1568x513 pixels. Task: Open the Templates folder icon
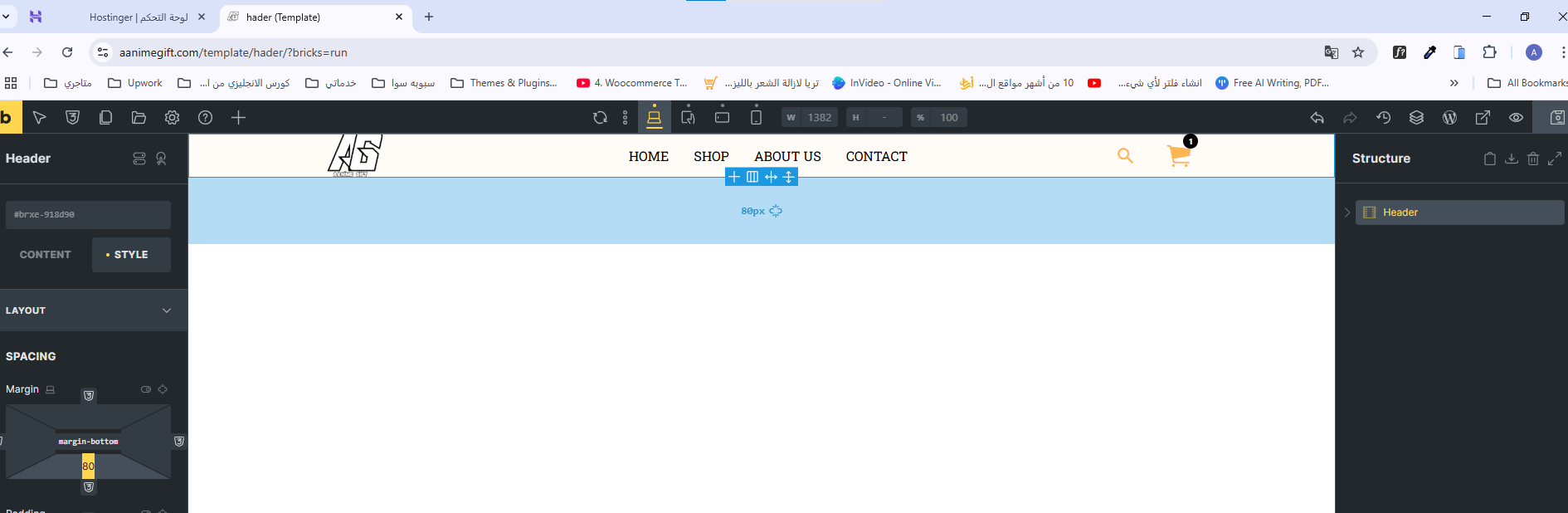(x=139, y=118)
